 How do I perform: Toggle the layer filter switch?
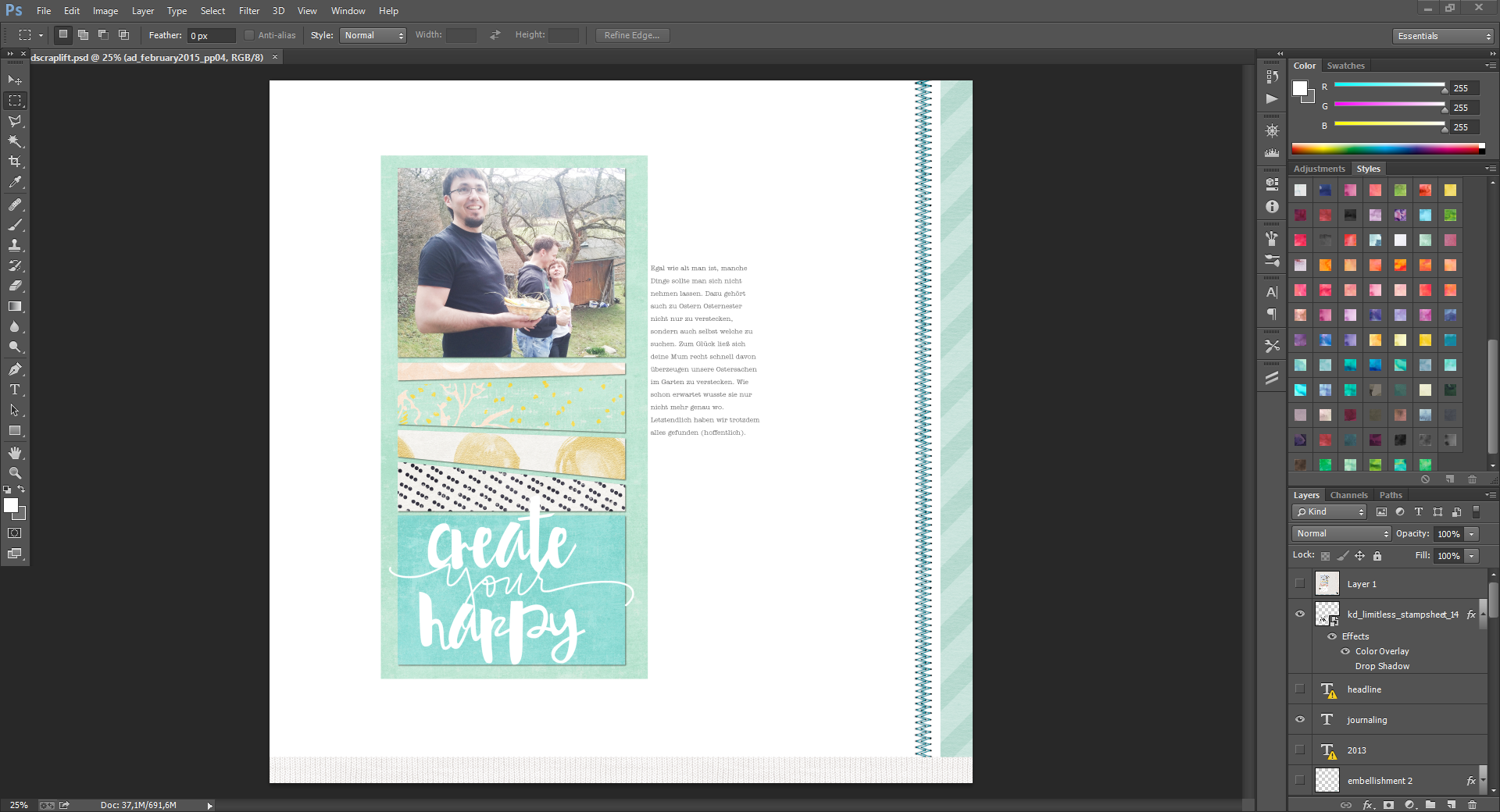pos(1476,511)
